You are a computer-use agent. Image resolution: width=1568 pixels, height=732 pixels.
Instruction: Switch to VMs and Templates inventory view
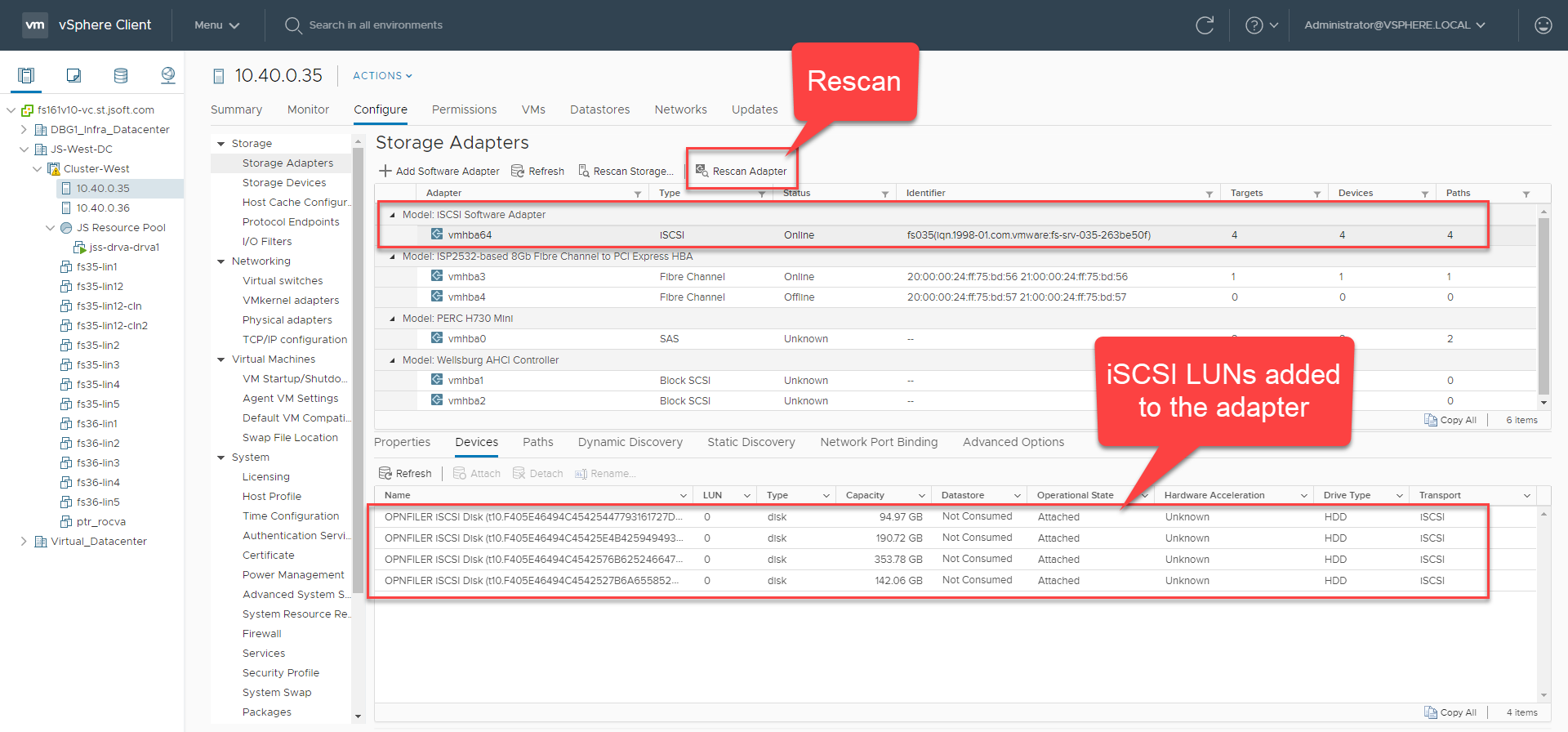(x=73, y=76)
